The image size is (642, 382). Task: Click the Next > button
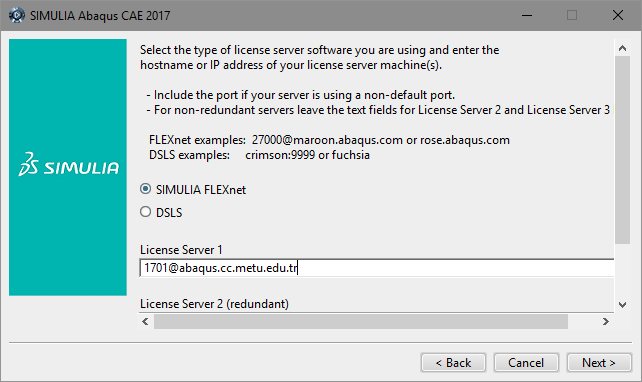[x=599, y=363]
